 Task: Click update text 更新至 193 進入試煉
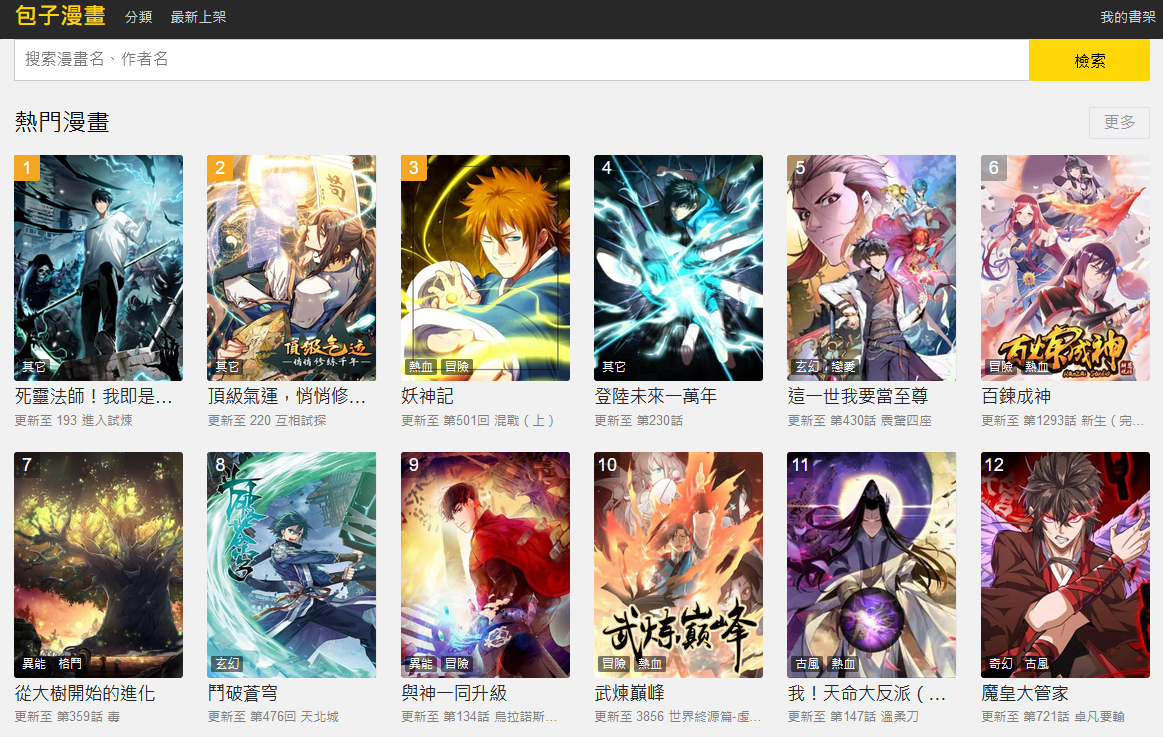tap(73, 420)
